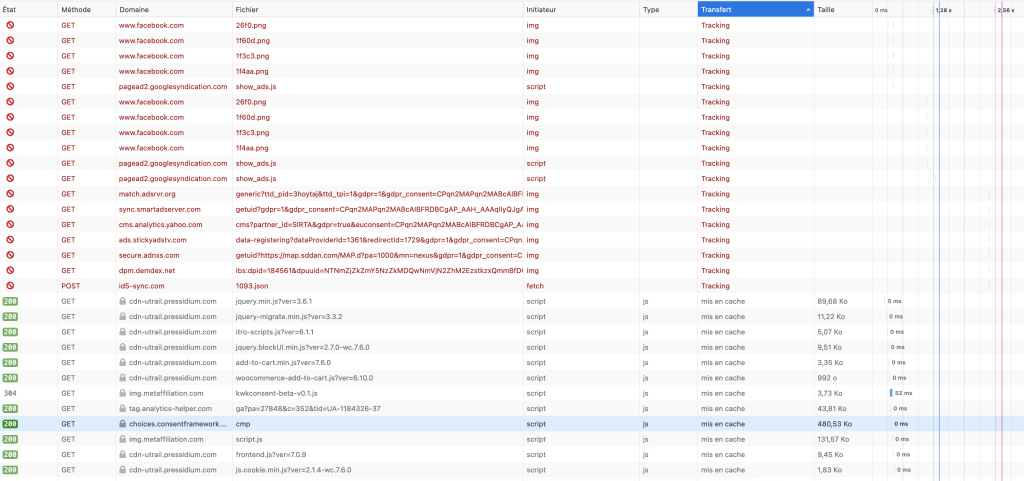
Task: Click the 1,28 s timeline marker in waterfall header
Action: pos(943,9)
